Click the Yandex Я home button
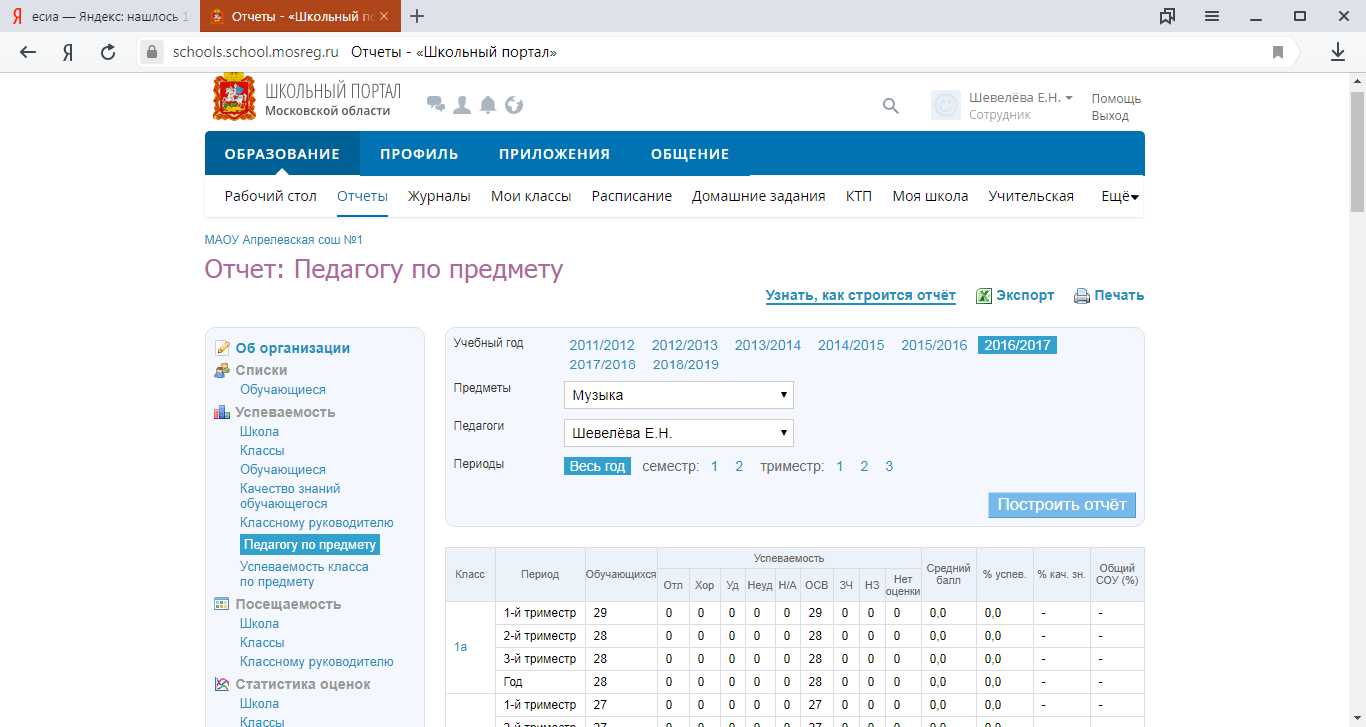 click(x=68, y=52)
